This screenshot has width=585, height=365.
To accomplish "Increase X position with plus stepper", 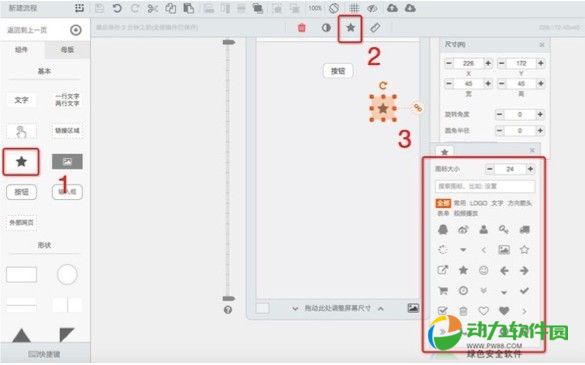I will coord(488,63).
